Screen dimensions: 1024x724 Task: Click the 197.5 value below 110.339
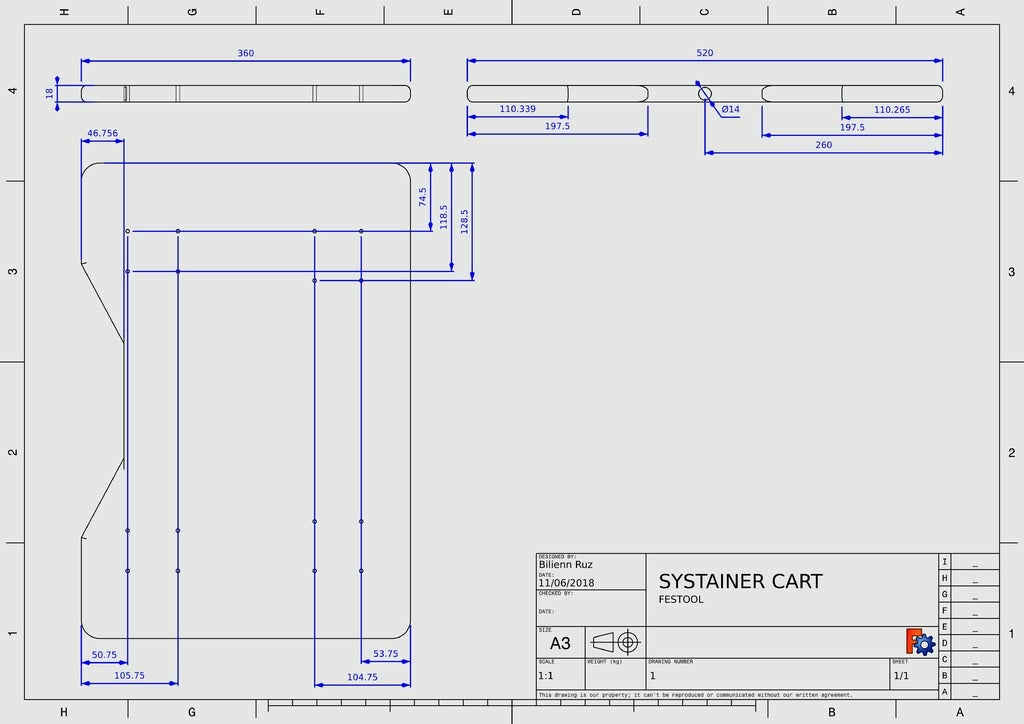pyautogui.click(x=557, y=126)
